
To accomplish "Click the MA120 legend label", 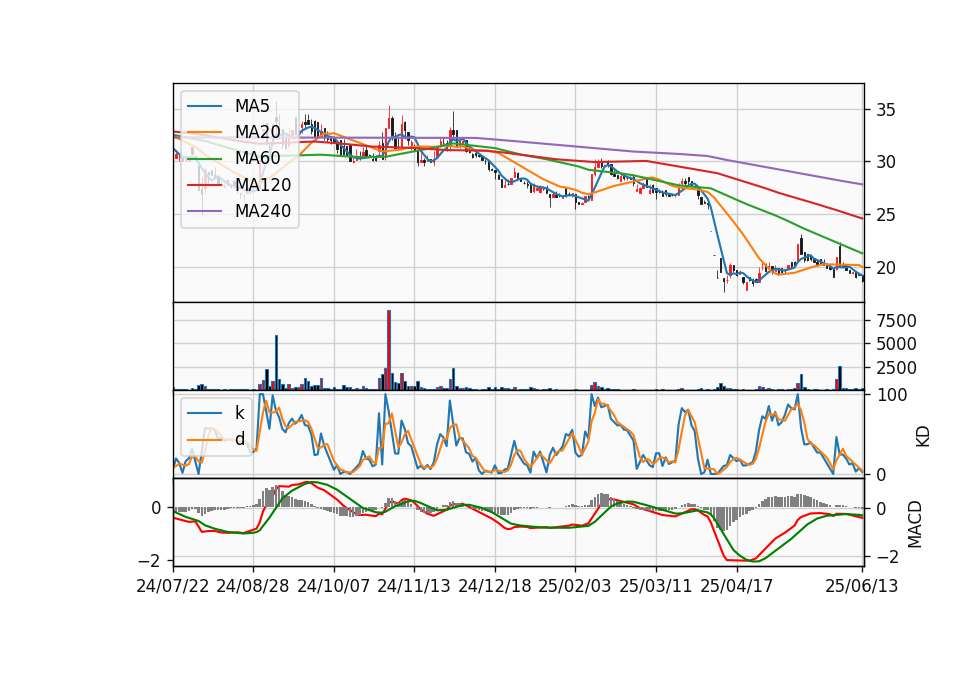I will click(x=263, y=185).
